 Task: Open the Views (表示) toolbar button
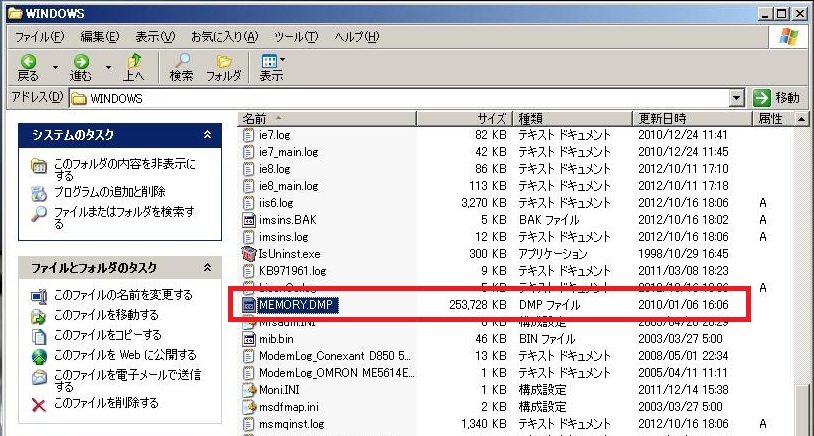(x=272, y=68)
